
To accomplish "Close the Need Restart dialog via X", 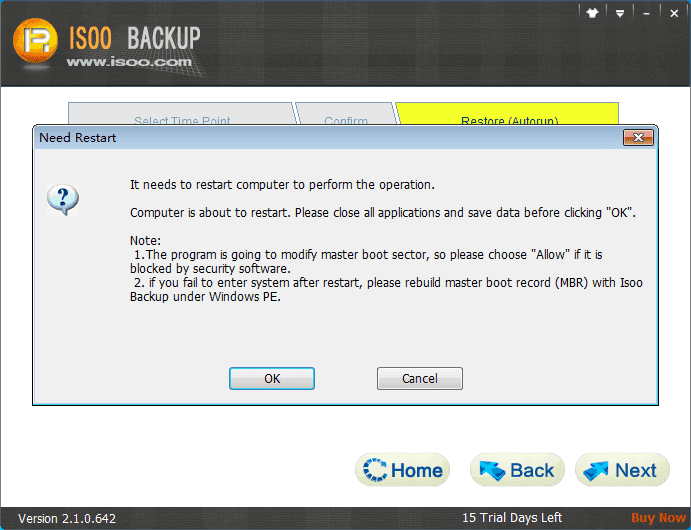I will (638, 137).
